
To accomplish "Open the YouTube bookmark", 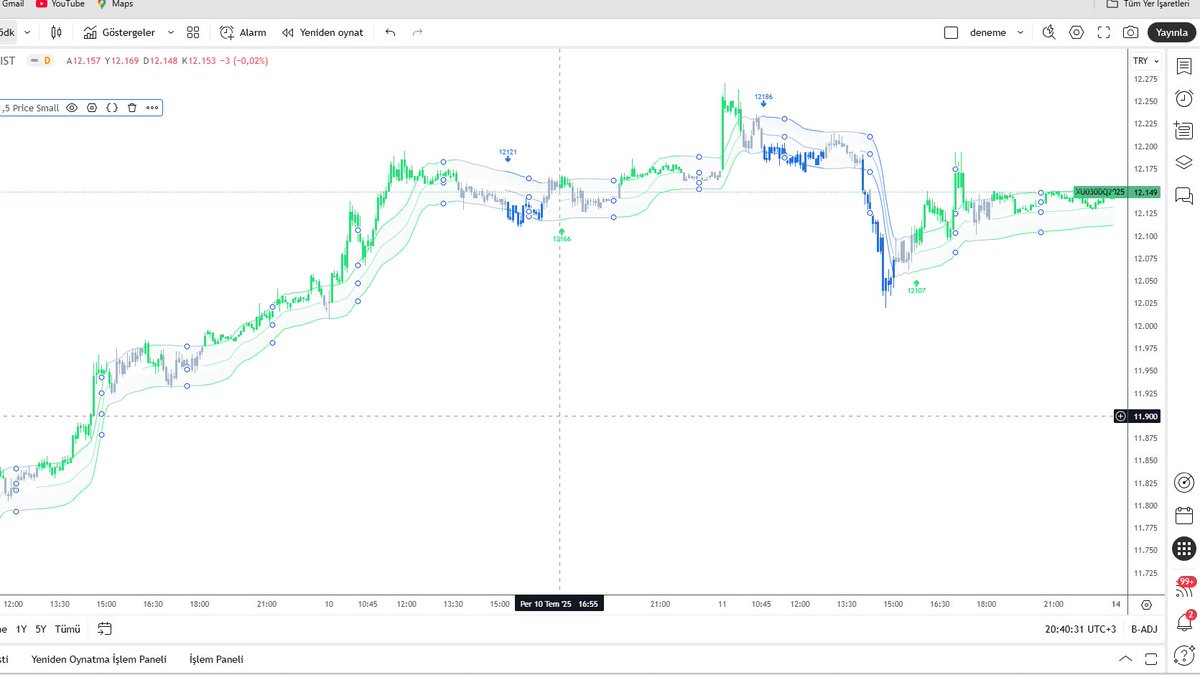I will click(60, 4).
